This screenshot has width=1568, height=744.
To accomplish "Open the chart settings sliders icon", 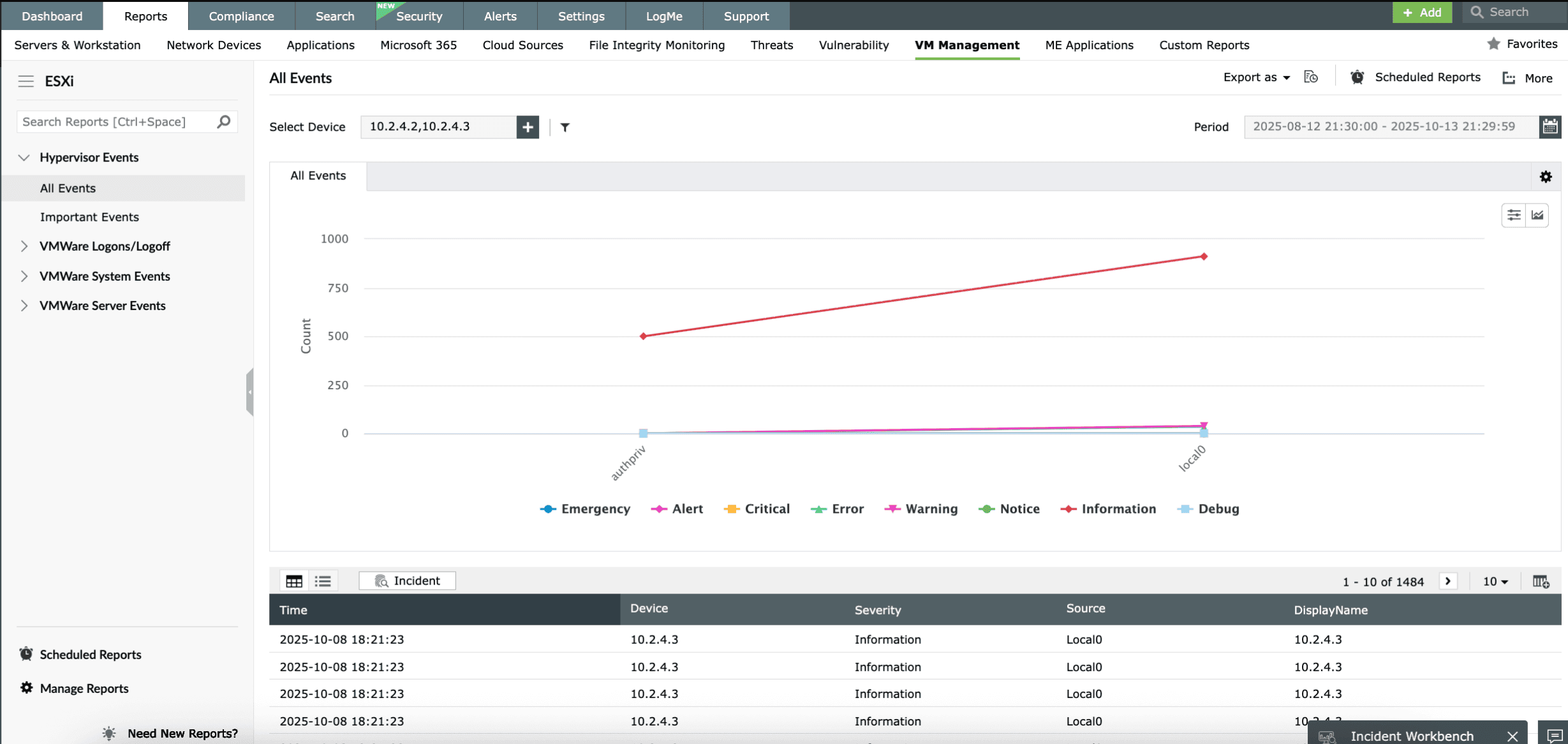I will 1513,215.
